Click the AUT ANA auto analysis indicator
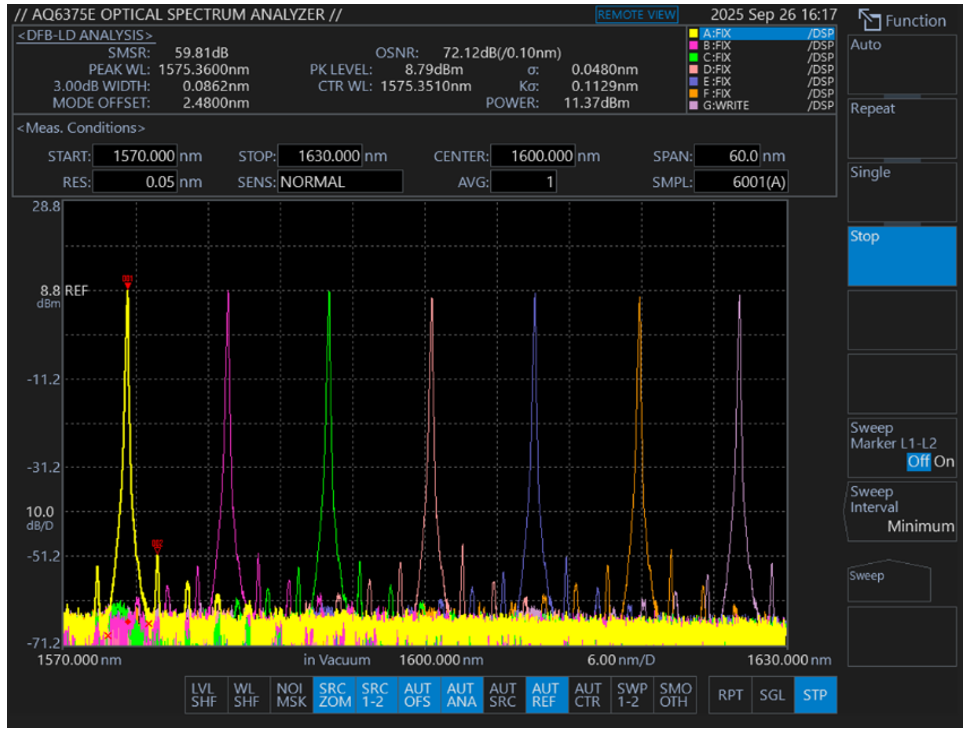 click(461, 695)
